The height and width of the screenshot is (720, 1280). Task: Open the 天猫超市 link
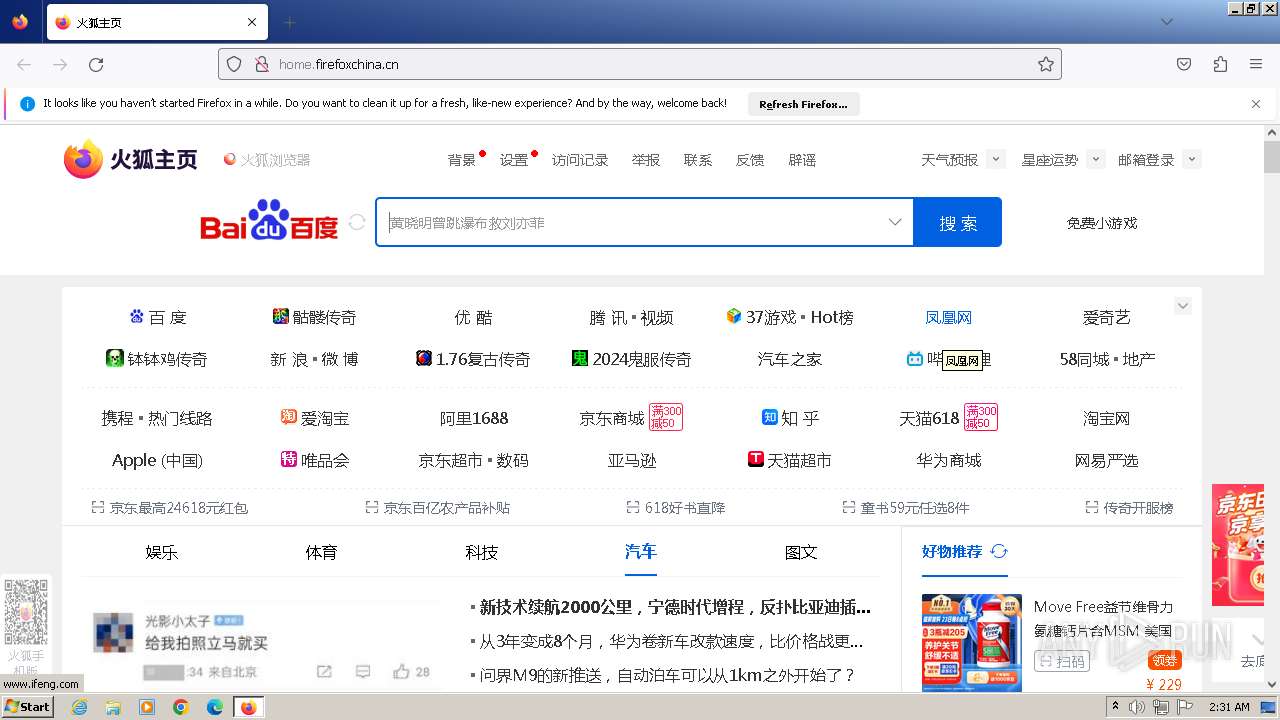(x=789, y=460)
